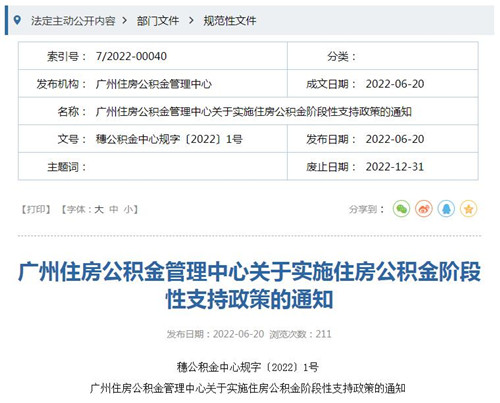Click the document number 穗公积金中心规字〔2022〕1号 in the table
The height and width of the screenshot is (403, 500).
click(x=169, y=139)
